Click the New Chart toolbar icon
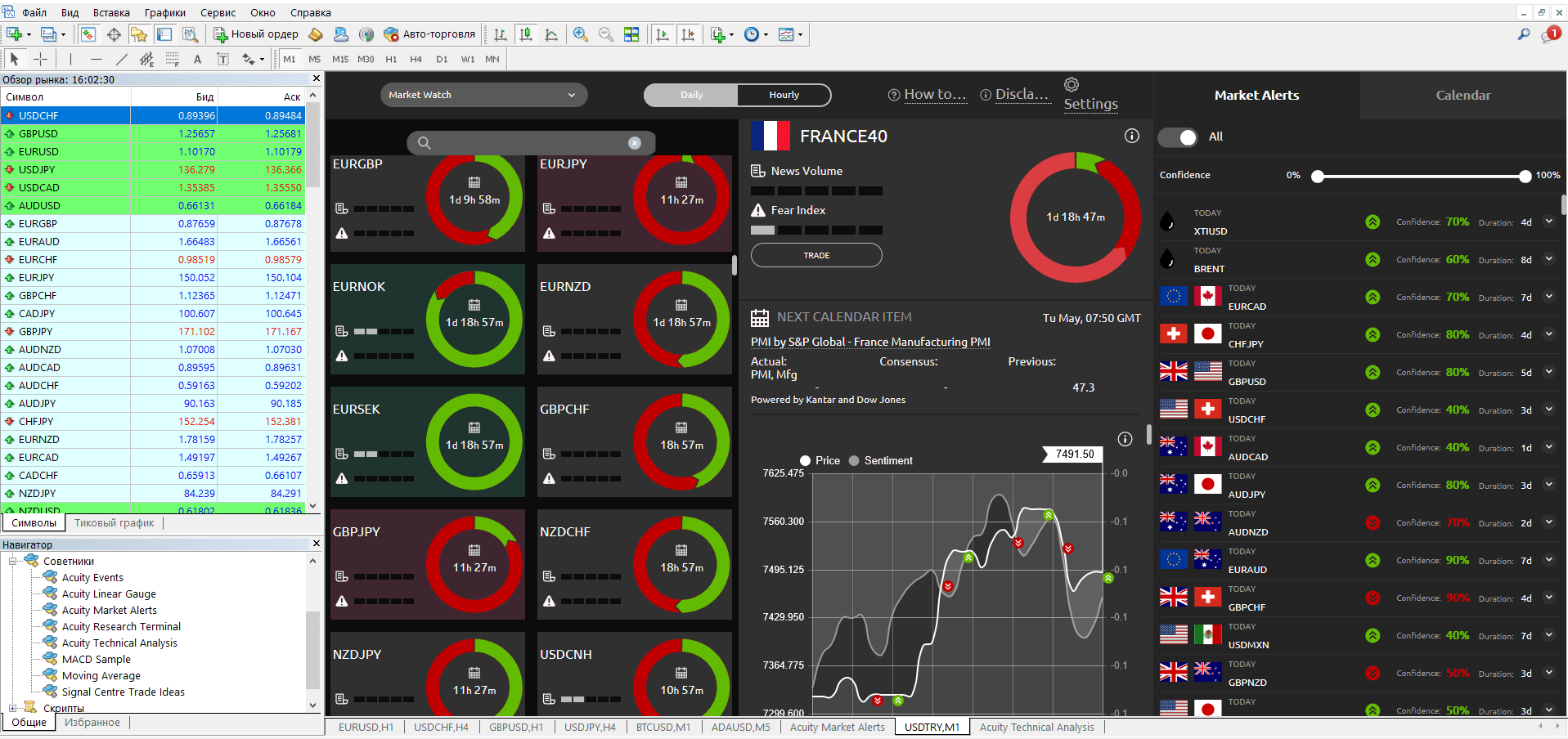Image resolution: width=1568 pixels, height=739 pixels. point(14,34)
